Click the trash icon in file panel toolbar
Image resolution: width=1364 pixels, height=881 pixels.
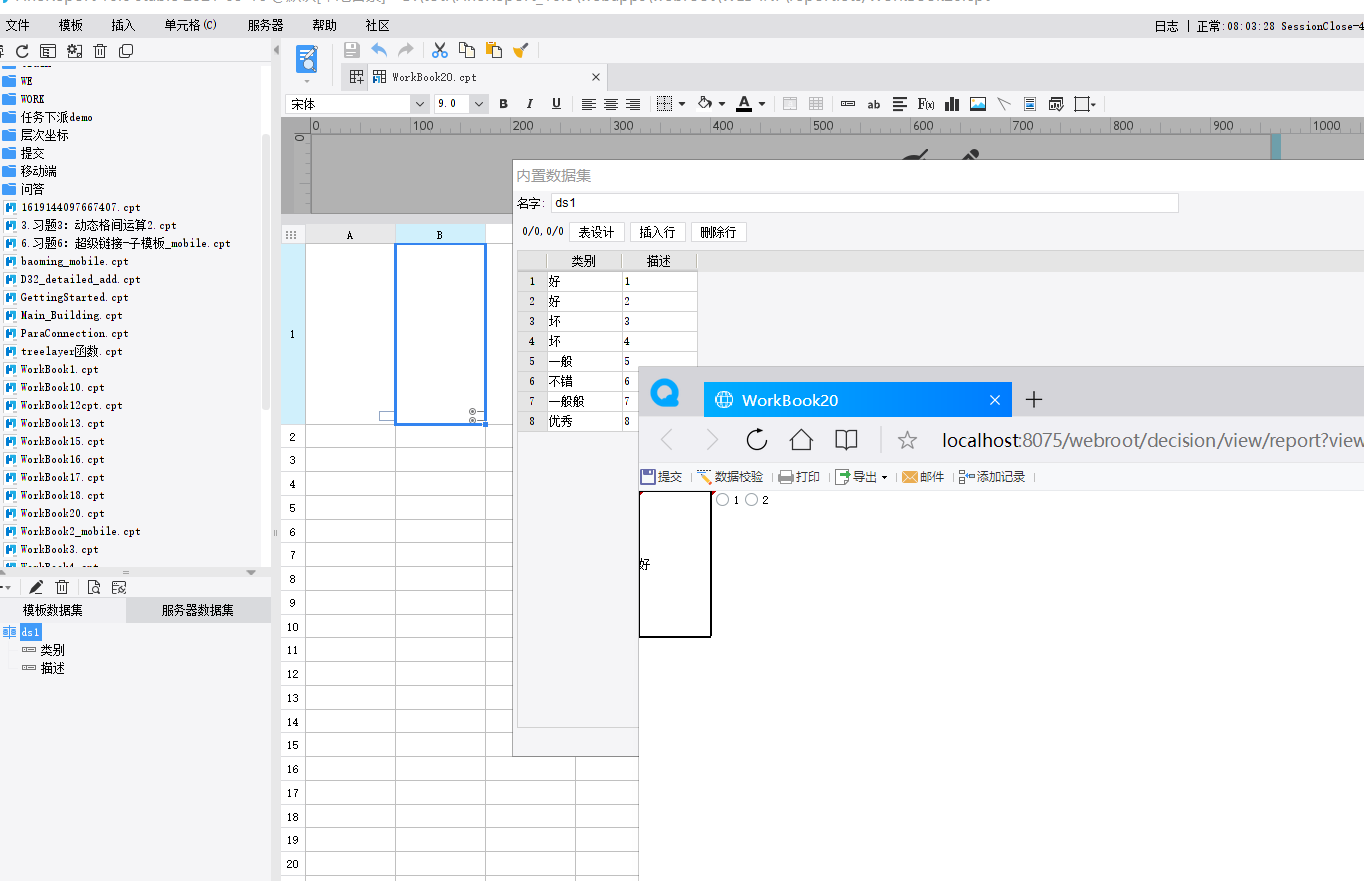(100, 51)
